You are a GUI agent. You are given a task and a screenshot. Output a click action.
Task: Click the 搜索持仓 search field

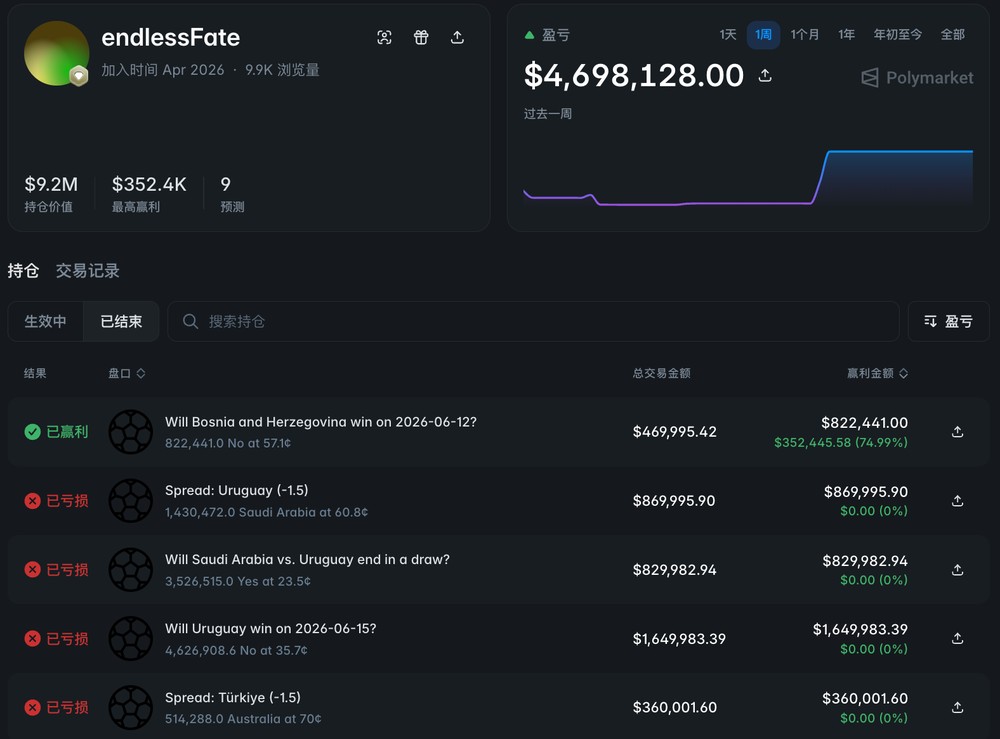(x=533, y=321)
